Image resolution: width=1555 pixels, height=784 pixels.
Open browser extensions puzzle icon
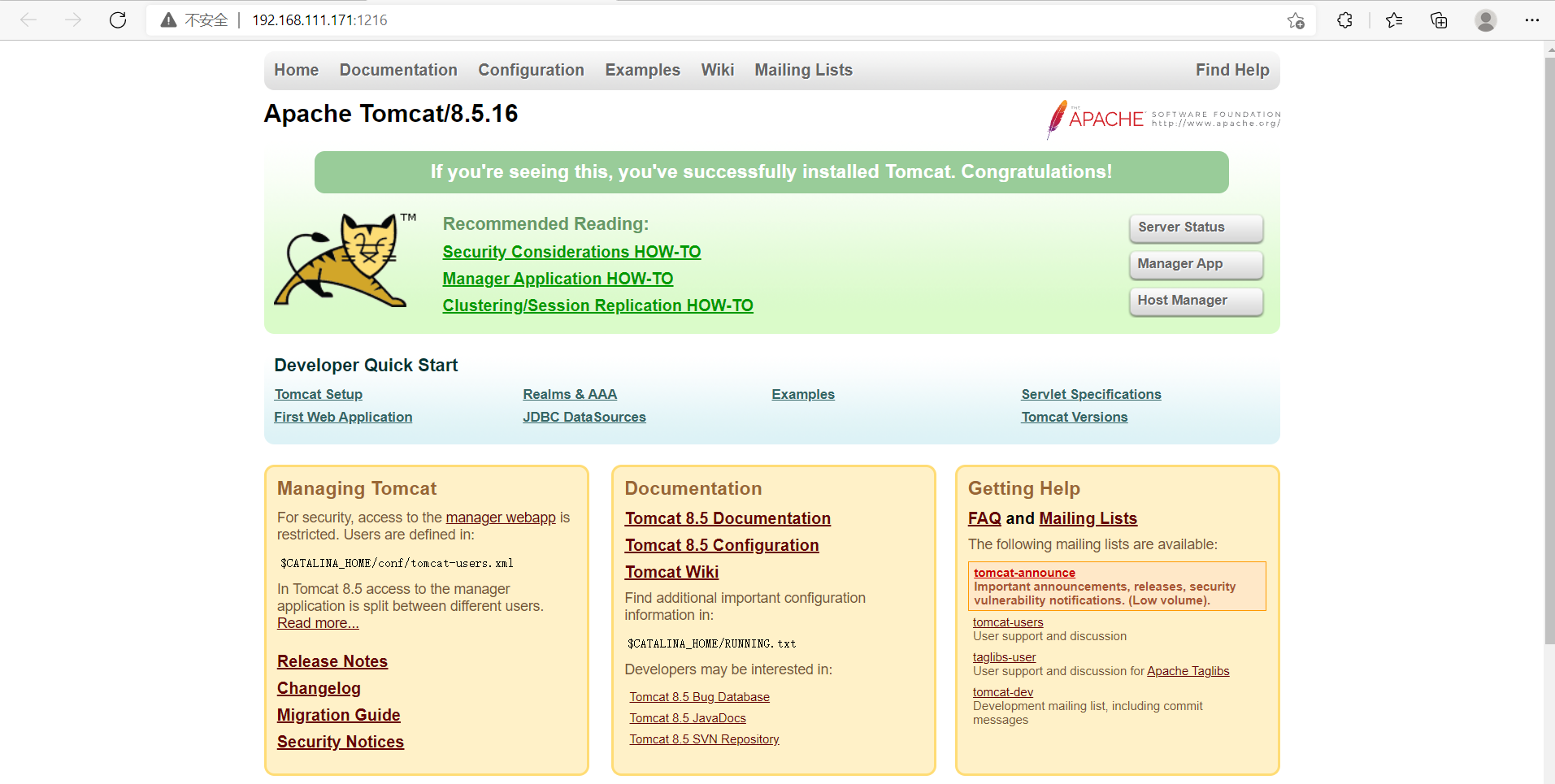1344,20
